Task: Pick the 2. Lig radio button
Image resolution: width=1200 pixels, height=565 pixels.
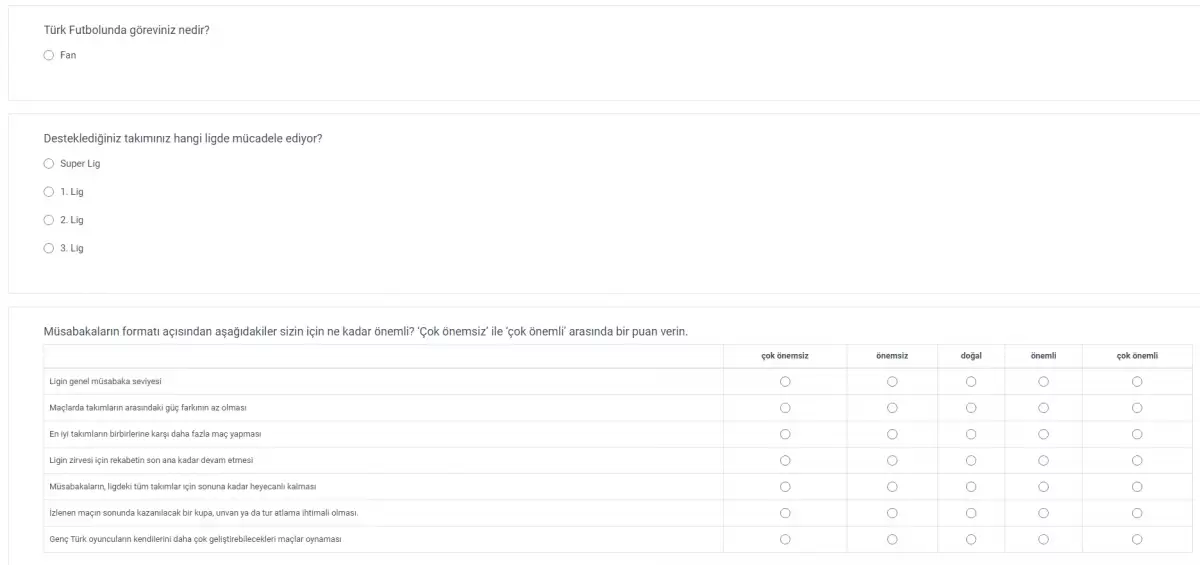Action: (49, 219)
